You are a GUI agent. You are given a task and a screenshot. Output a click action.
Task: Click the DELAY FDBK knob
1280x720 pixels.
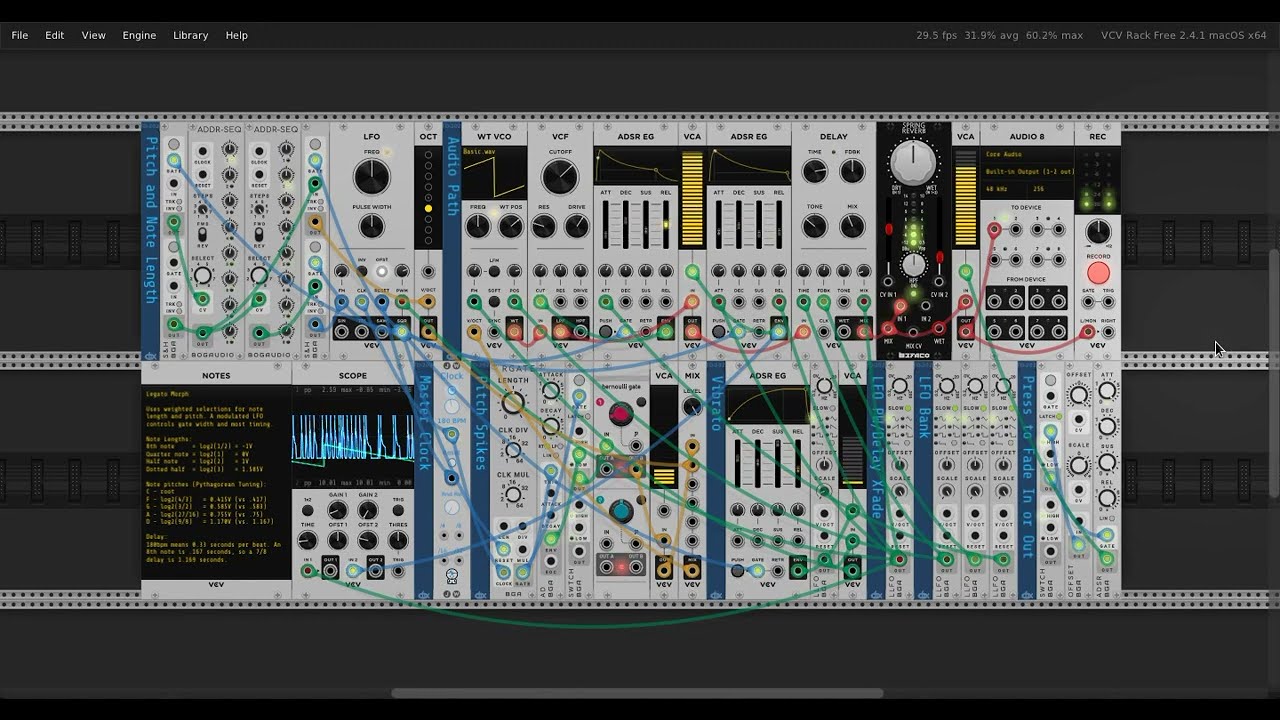pos(852,171)
